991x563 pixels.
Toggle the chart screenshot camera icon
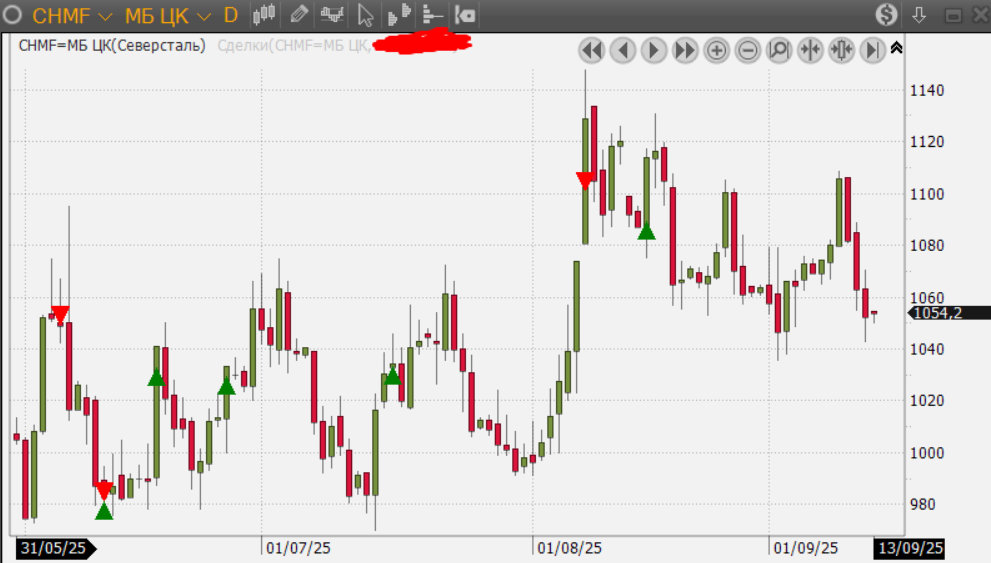(x=465, y=15)
